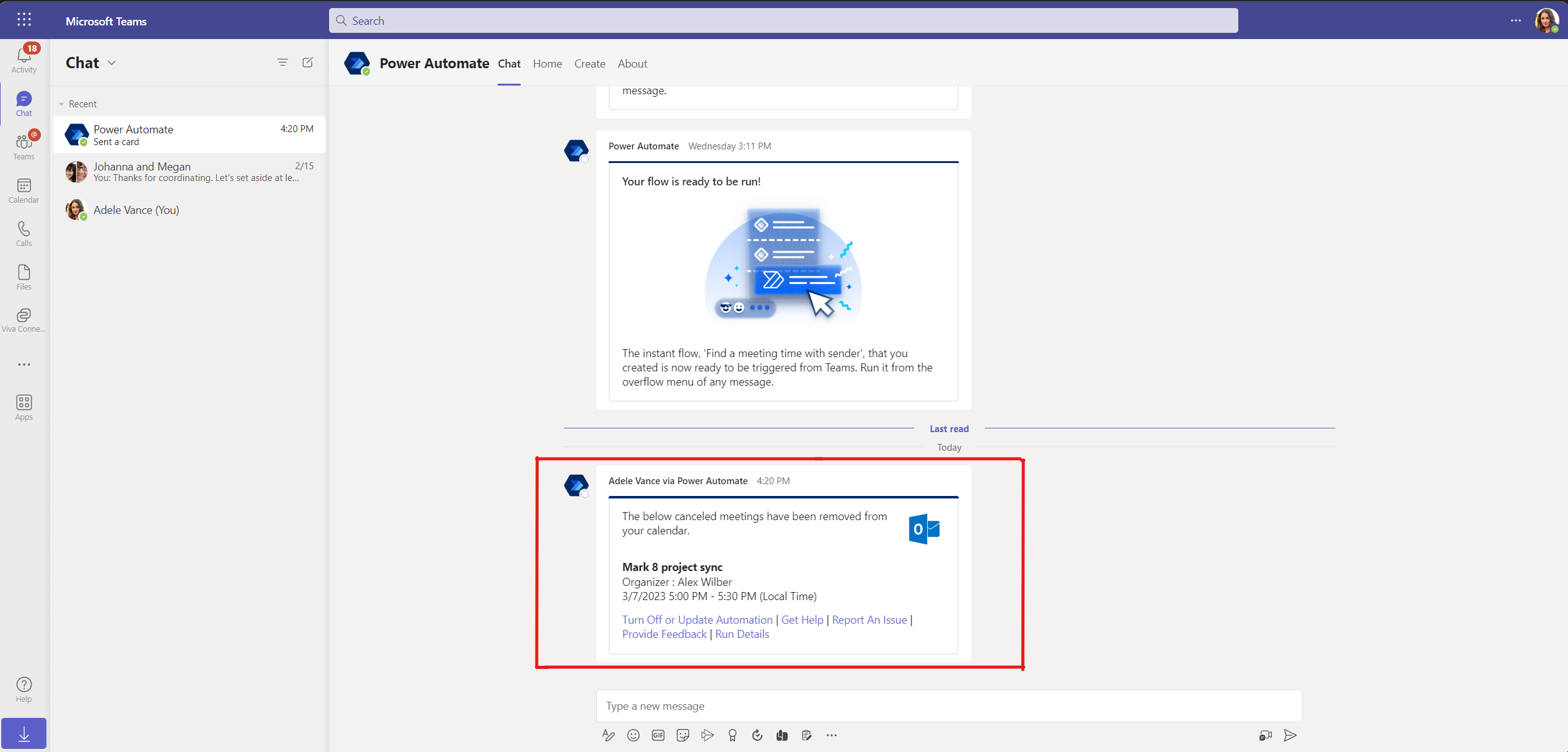Open the Praise badge icon
Image resolution: width=1568 pixels, height=752 pixels.
[x=732, y=735]
